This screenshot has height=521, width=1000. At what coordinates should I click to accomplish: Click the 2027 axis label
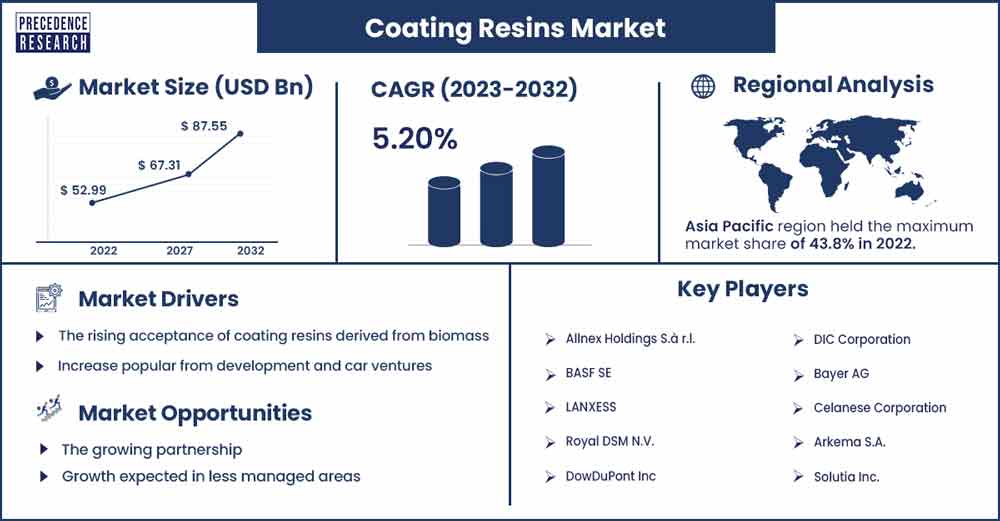179,251
